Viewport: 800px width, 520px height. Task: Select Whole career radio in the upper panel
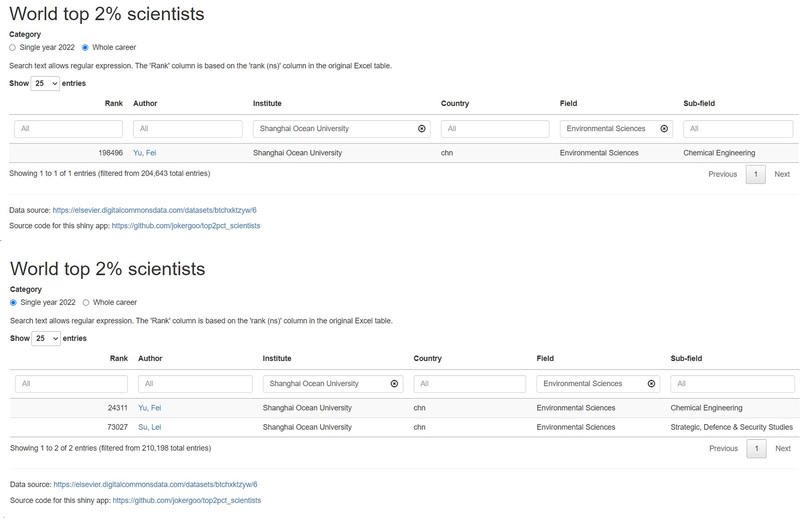(x=85, y=47)
